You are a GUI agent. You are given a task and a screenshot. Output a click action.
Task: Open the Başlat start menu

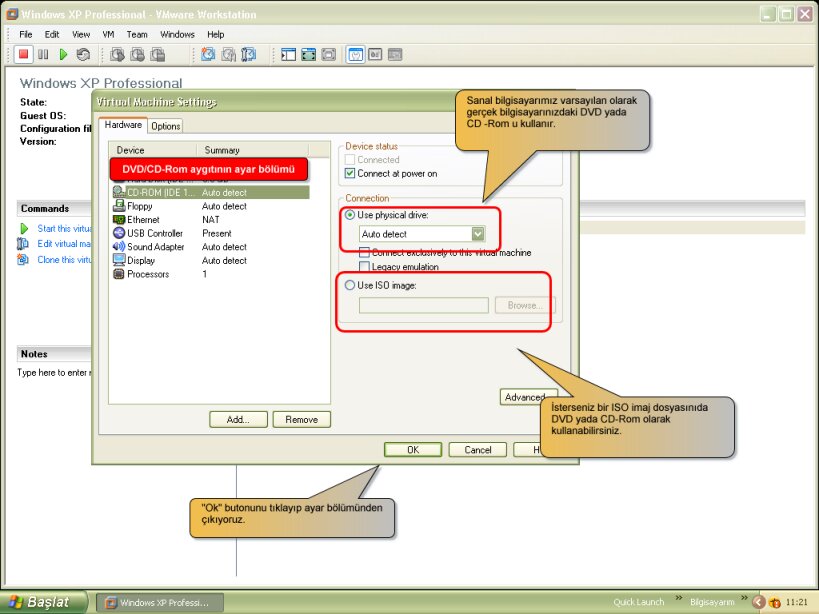point(43,602)
